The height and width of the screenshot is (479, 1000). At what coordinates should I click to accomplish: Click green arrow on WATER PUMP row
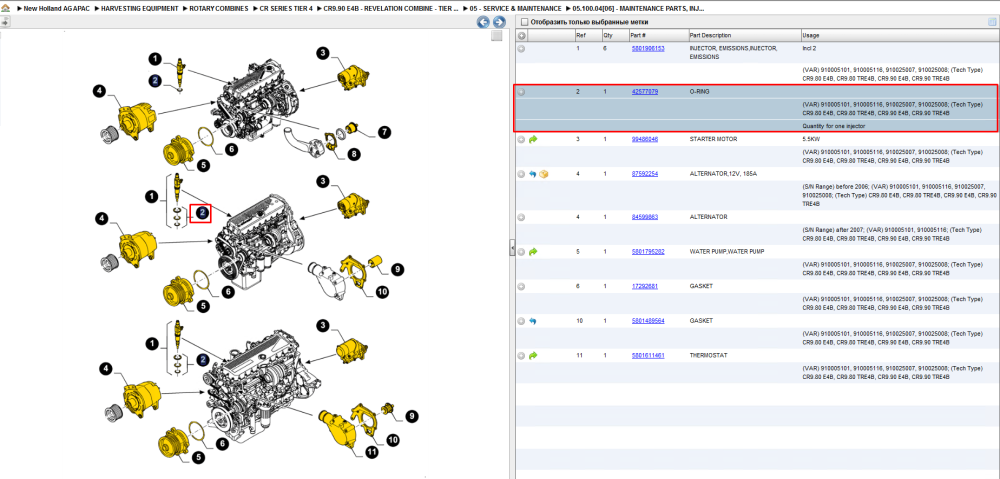click(533, 252)
